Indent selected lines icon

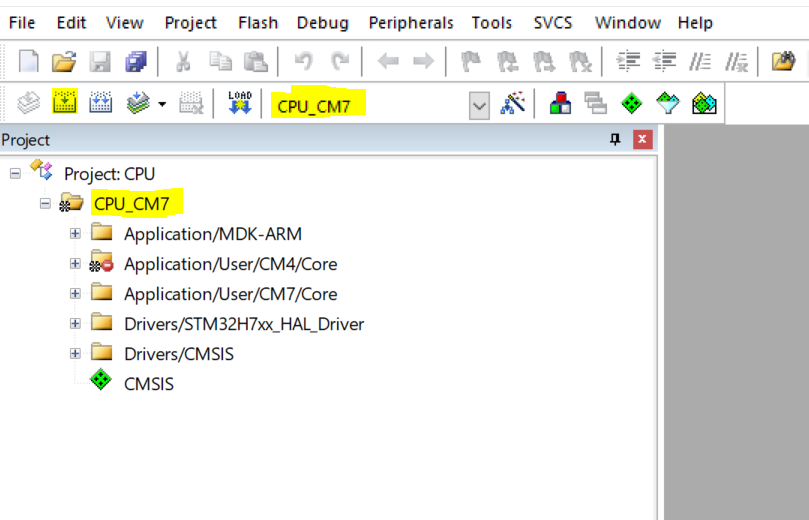click(628, 61)
